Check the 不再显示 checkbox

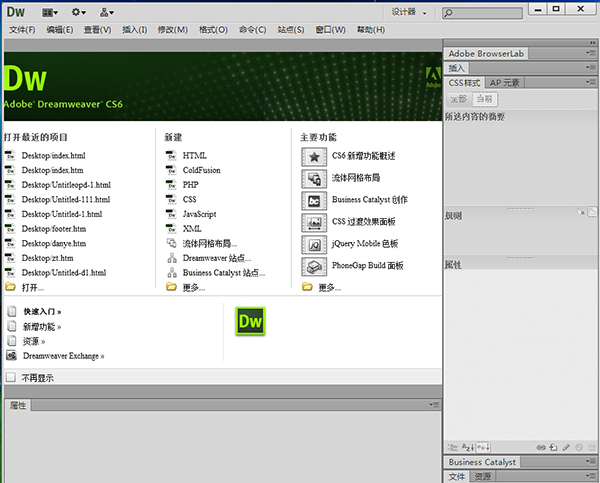click(11, 378)
